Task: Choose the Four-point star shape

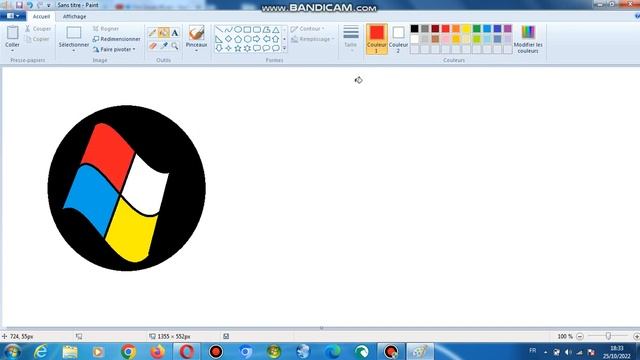Action: point(228,48)
